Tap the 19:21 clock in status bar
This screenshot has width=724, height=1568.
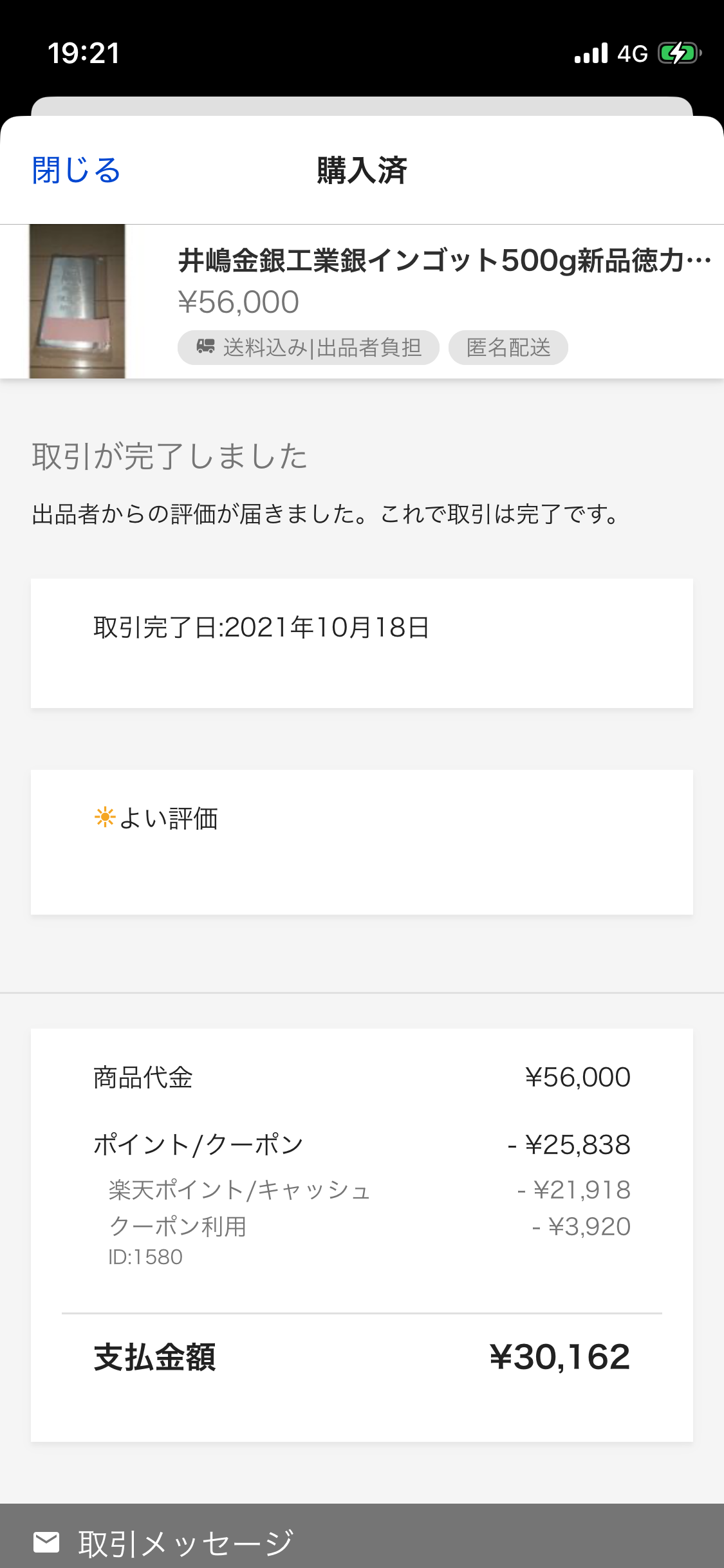pos(84,53)
